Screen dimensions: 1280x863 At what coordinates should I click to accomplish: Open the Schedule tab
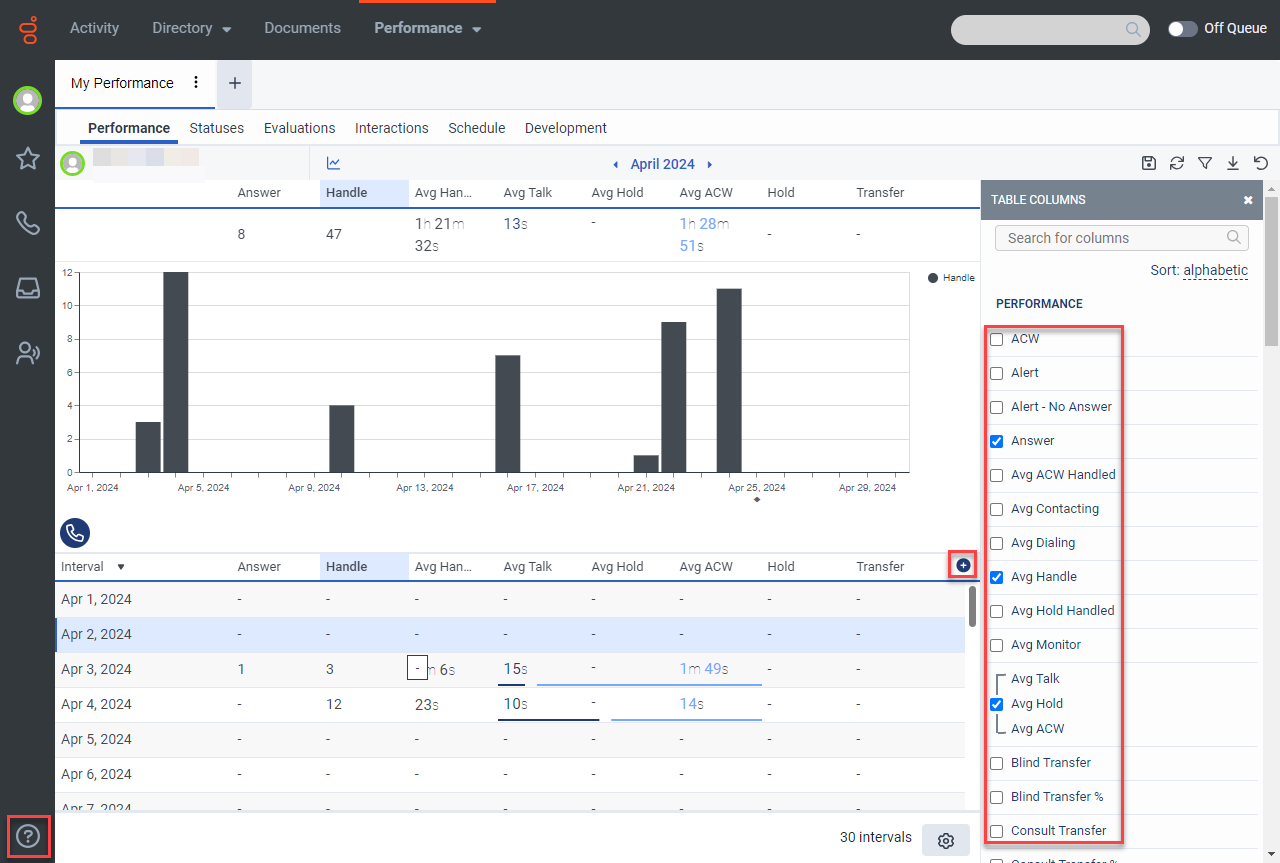click(476, 128)
